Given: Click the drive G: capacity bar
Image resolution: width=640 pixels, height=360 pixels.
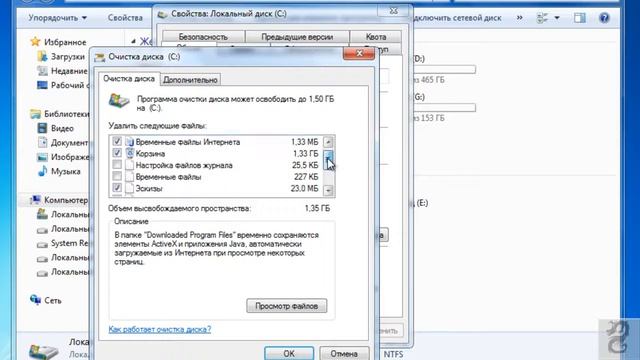Looking at the screenshot, I should coord(445,108).
